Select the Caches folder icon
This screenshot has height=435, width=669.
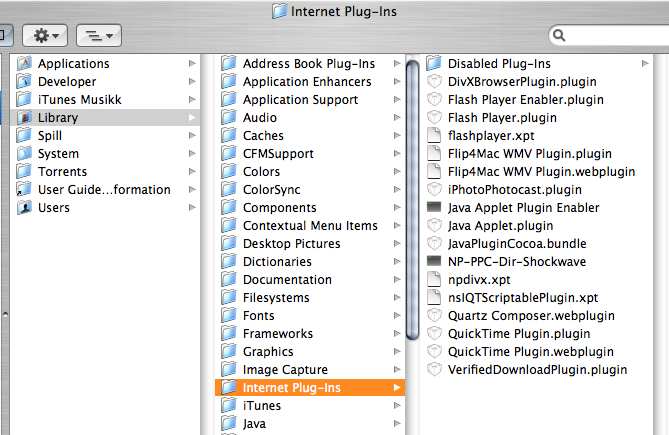[x=229, y=136]
